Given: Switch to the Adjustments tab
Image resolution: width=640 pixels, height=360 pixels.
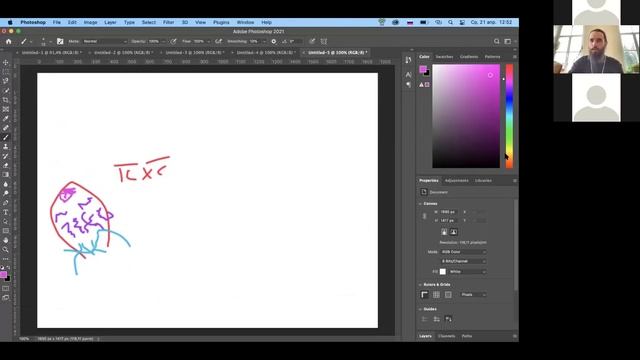Looking at the screenshot, I should (x=456, y=180).
